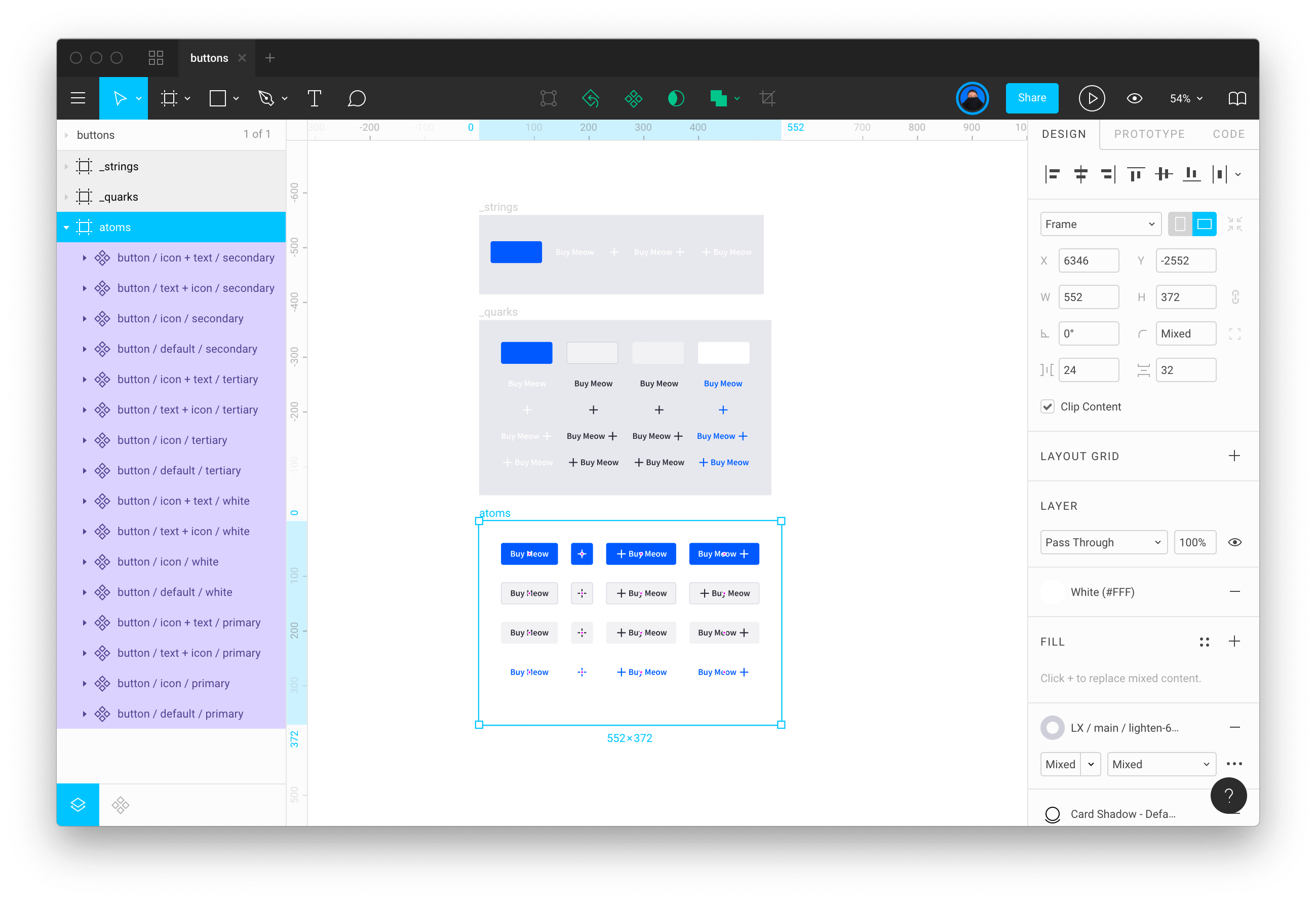
Task: Toggle layer visibility eye icon
Action: (1234, 542)
